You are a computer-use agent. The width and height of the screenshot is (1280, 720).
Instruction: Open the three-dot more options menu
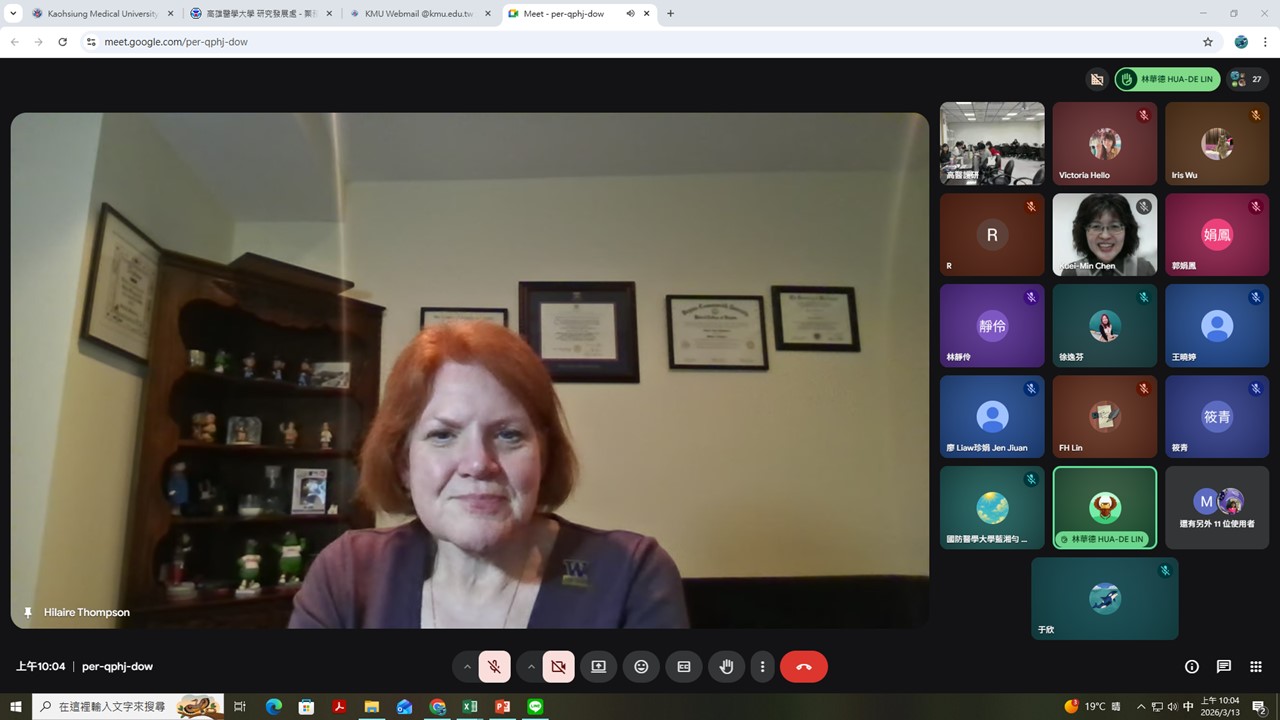point(763,667)
